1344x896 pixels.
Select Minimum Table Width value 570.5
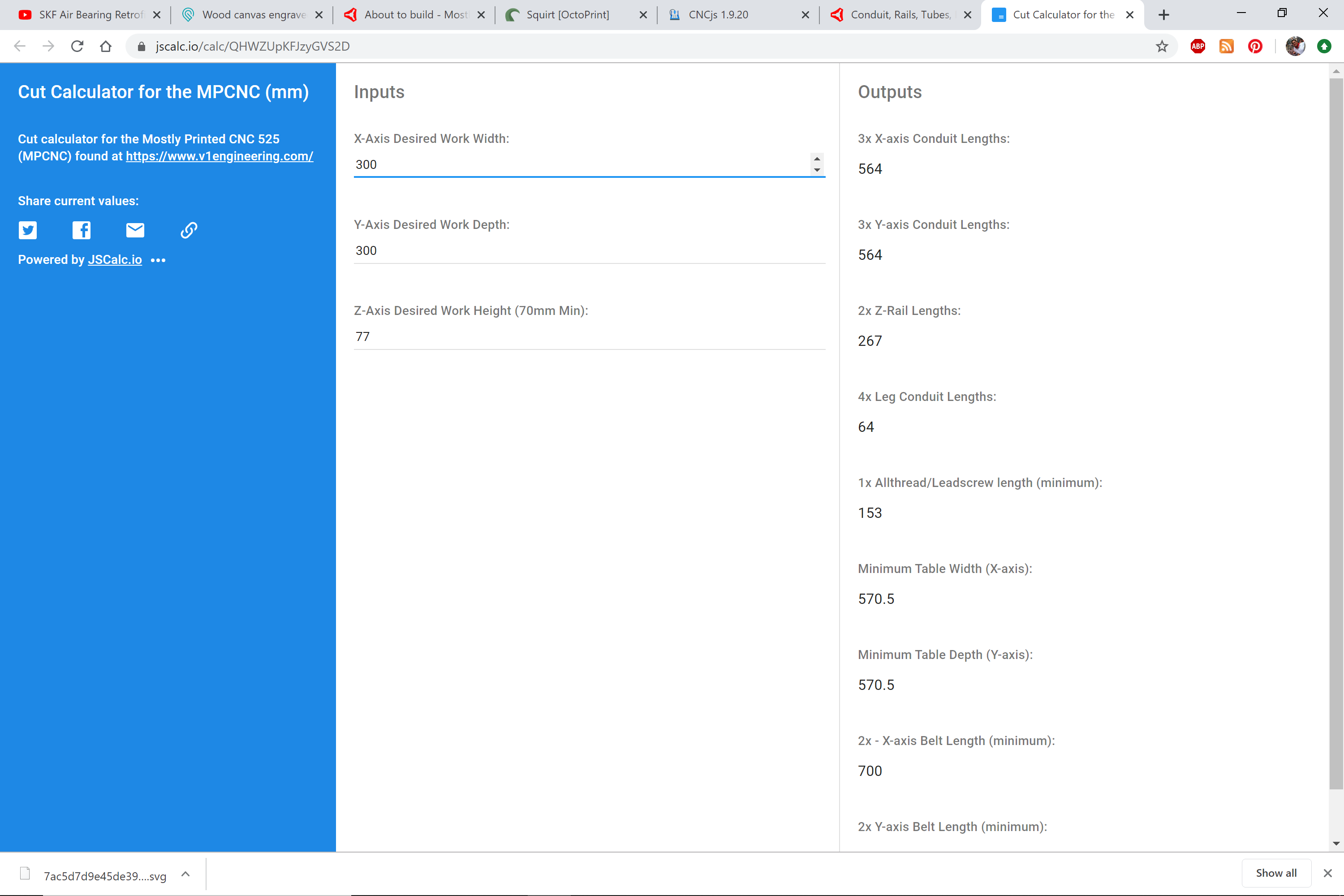click(876, 599)
